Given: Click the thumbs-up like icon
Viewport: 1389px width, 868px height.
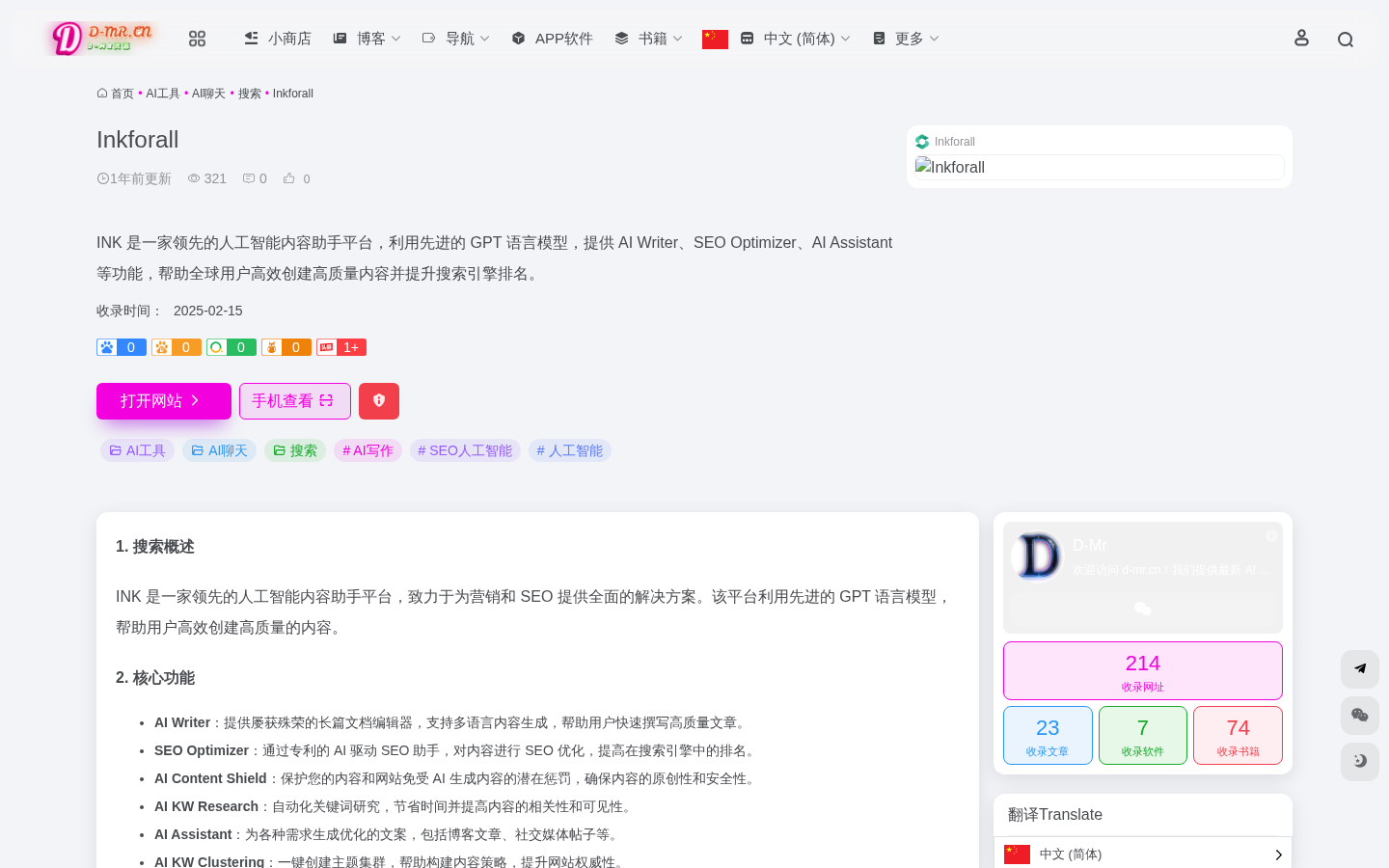Looking at the screenshot, I should pyautogui.click(x=289, y=178).
